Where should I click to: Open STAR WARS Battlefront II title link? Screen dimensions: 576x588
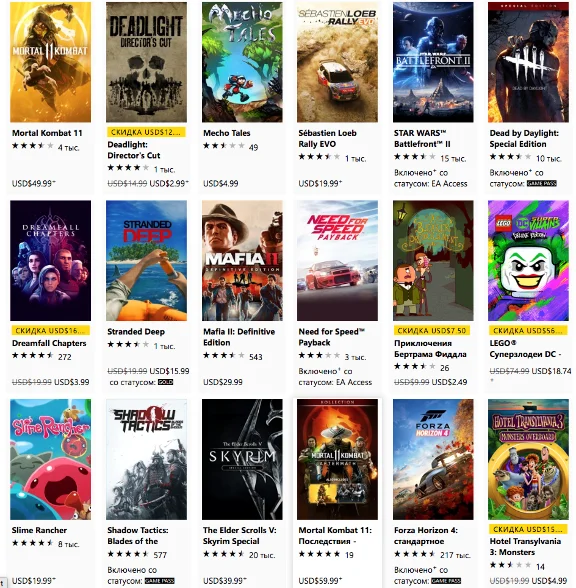[x=422, y=139]
